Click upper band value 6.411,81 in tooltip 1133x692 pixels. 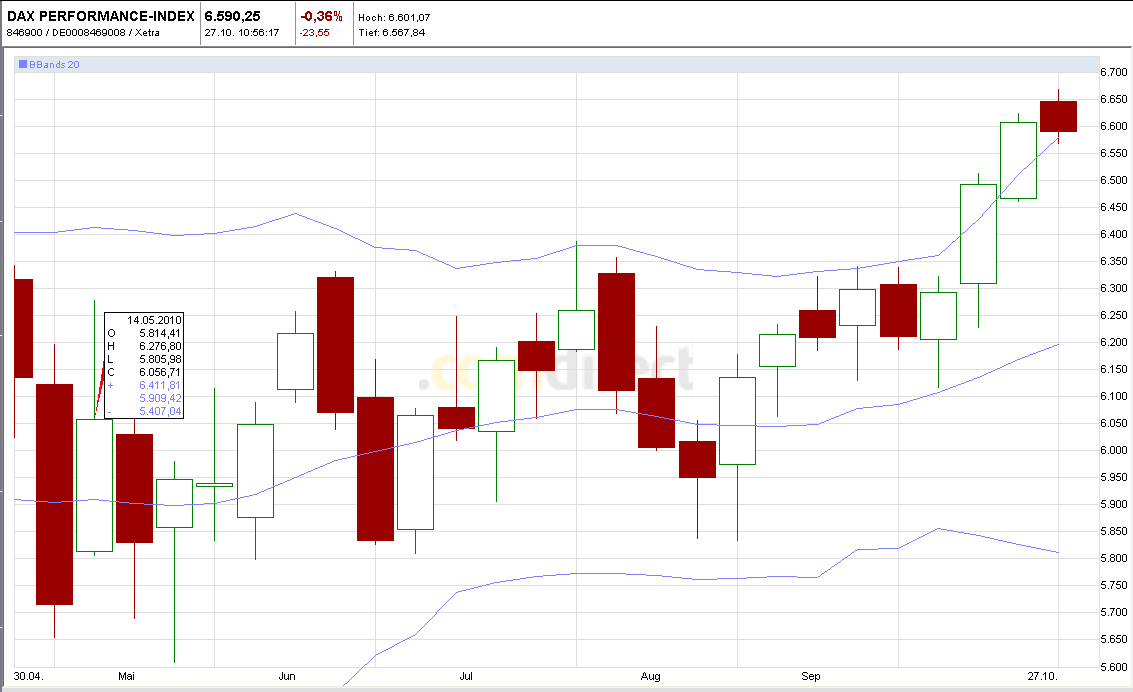pyautogui.click(x=160, y=385)
